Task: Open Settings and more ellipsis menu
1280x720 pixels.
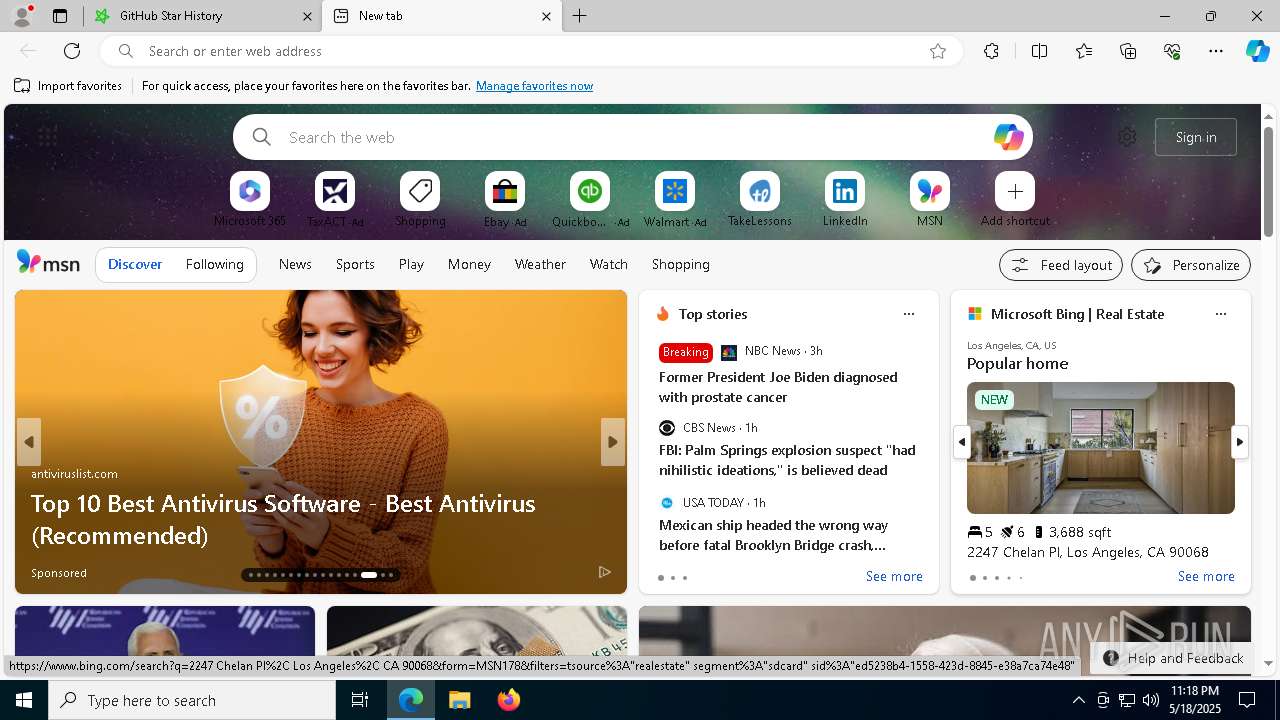Action: (1216, 51)
